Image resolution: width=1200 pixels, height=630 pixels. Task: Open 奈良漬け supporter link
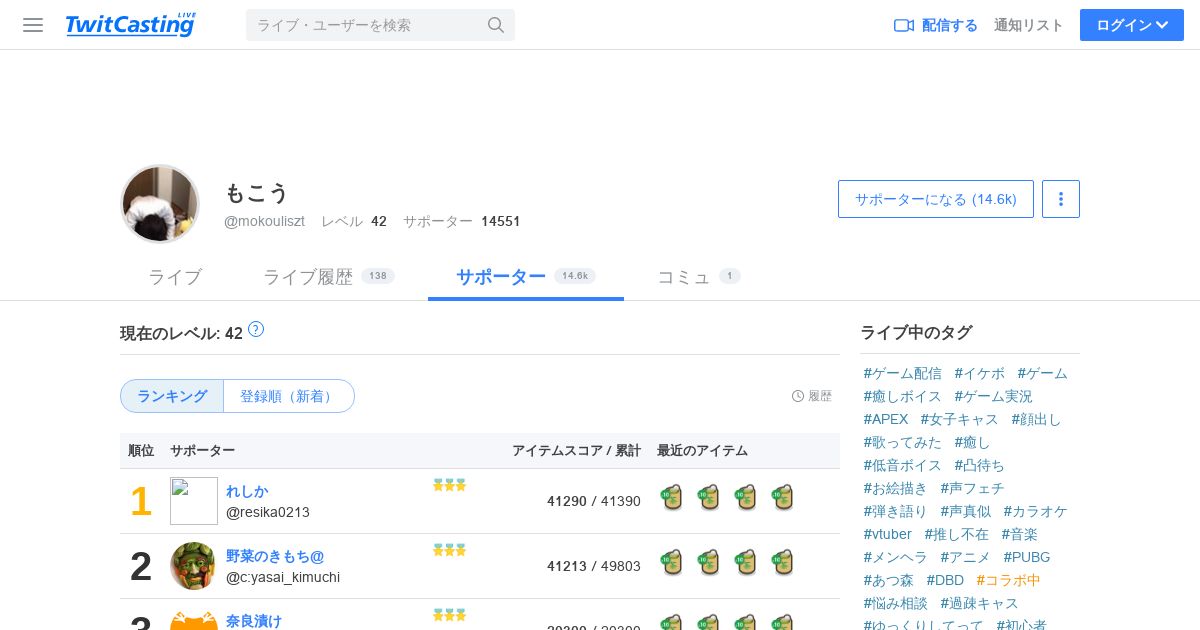coord(254,621)
